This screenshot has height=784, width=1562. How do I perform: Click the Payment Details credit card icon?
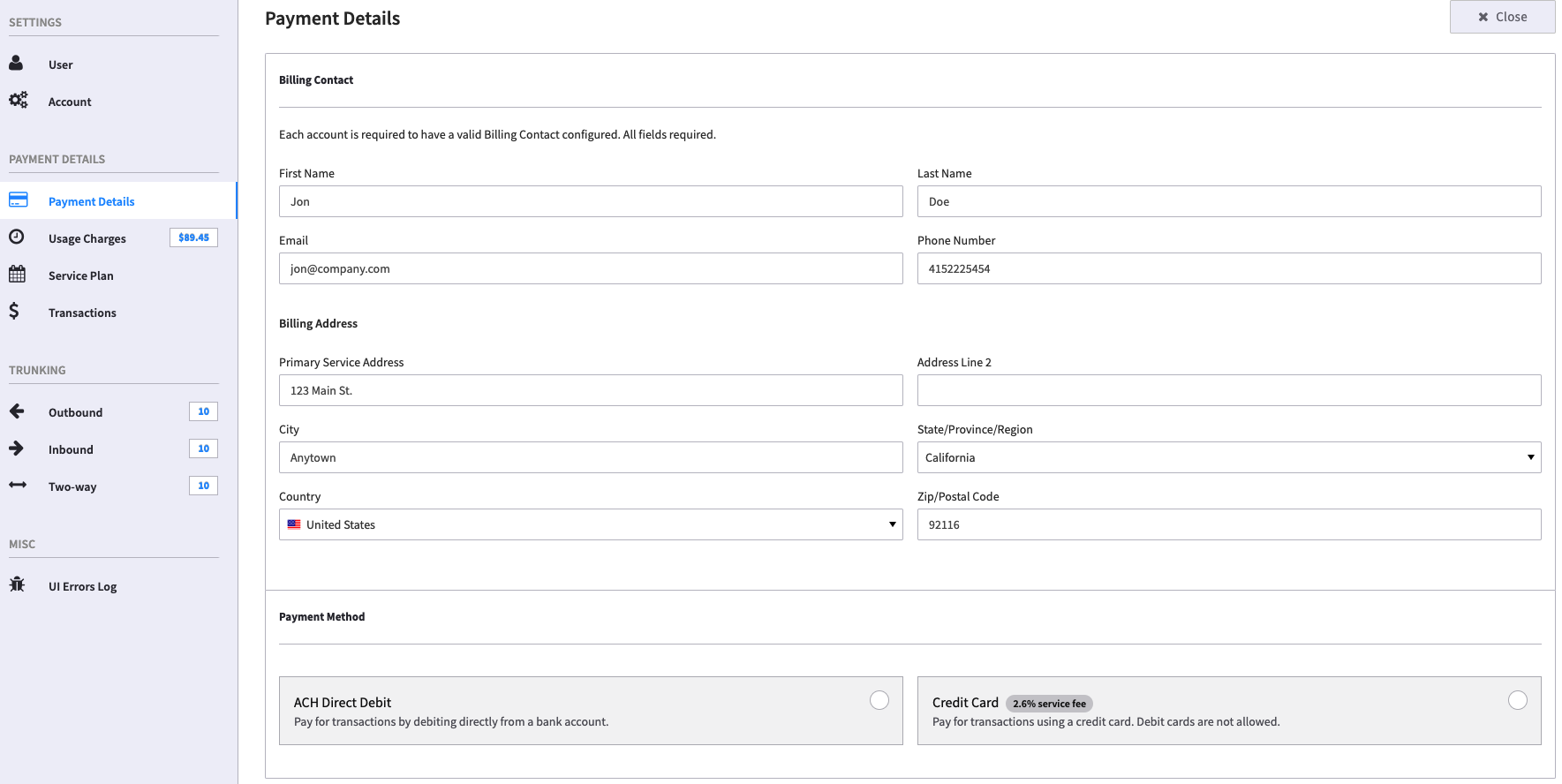[19, 200]
